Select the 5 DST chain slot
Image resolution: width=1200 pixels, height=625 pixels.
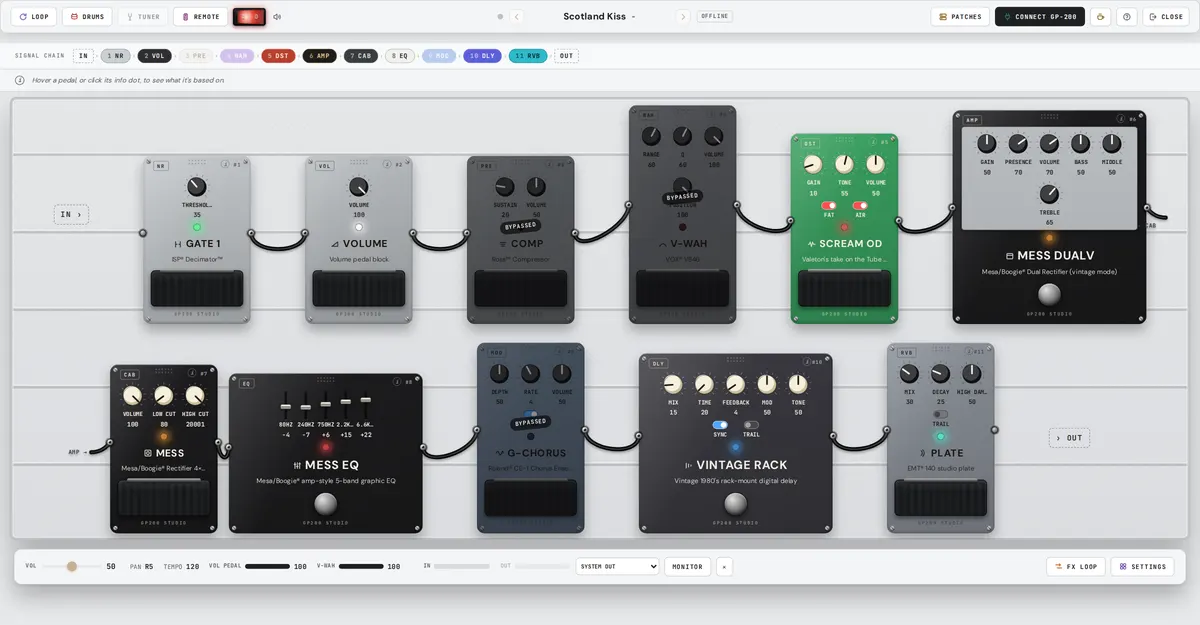(x=278, y=56)
